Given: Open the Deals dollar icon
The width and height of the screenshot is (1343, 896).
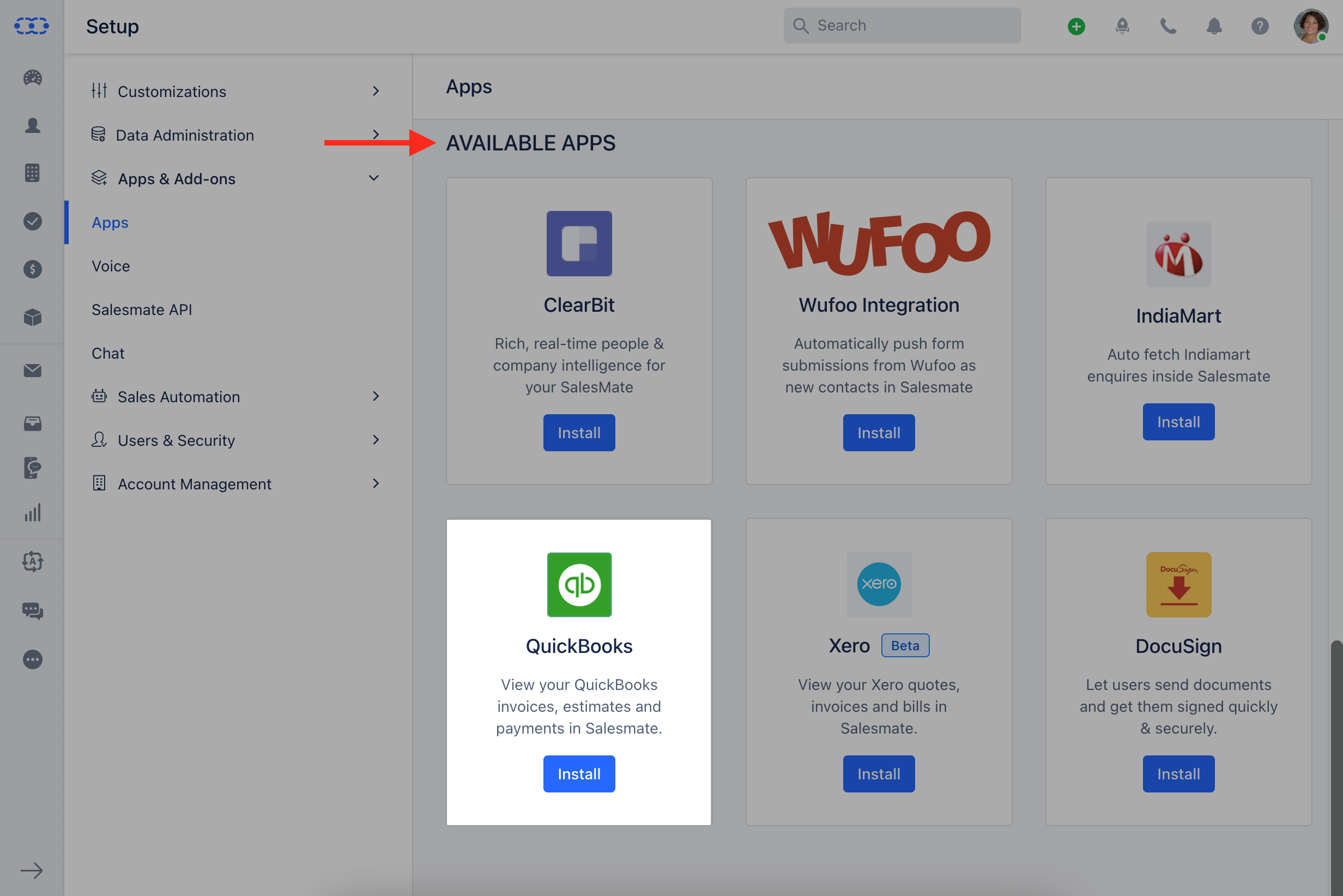Looking at the screenshot, I should click(x=32, y=269).
